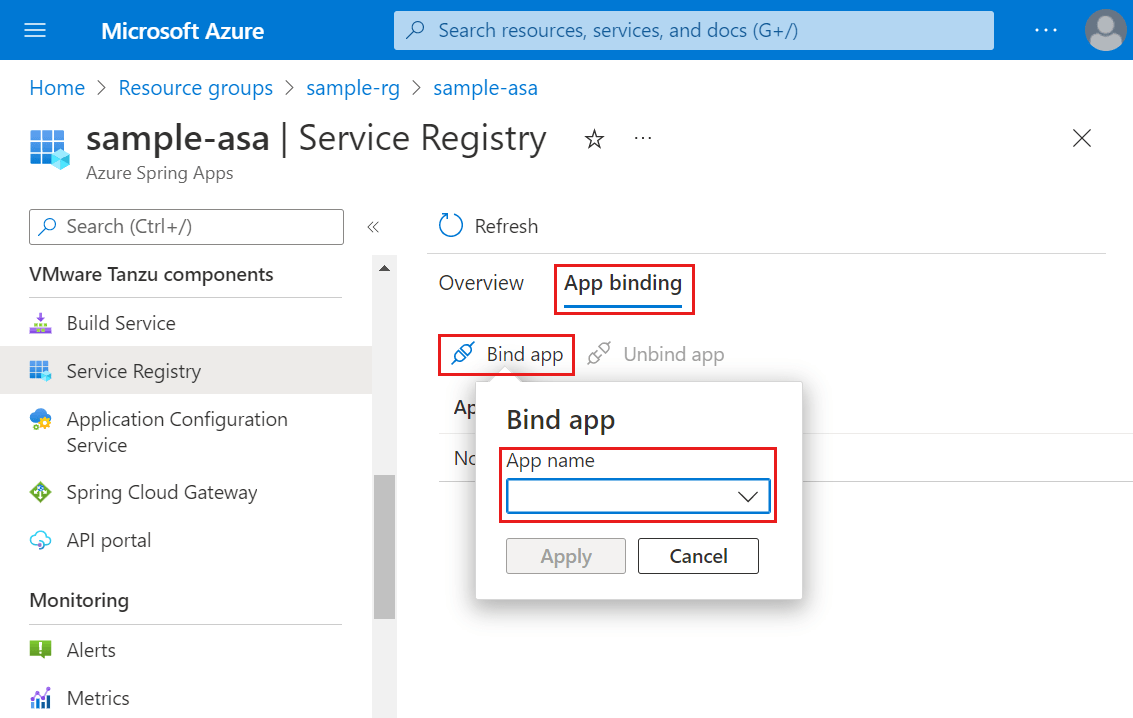The image size is (1133, 718).
Task: Open Metrics under Monitoring
Action: [100, 697]
